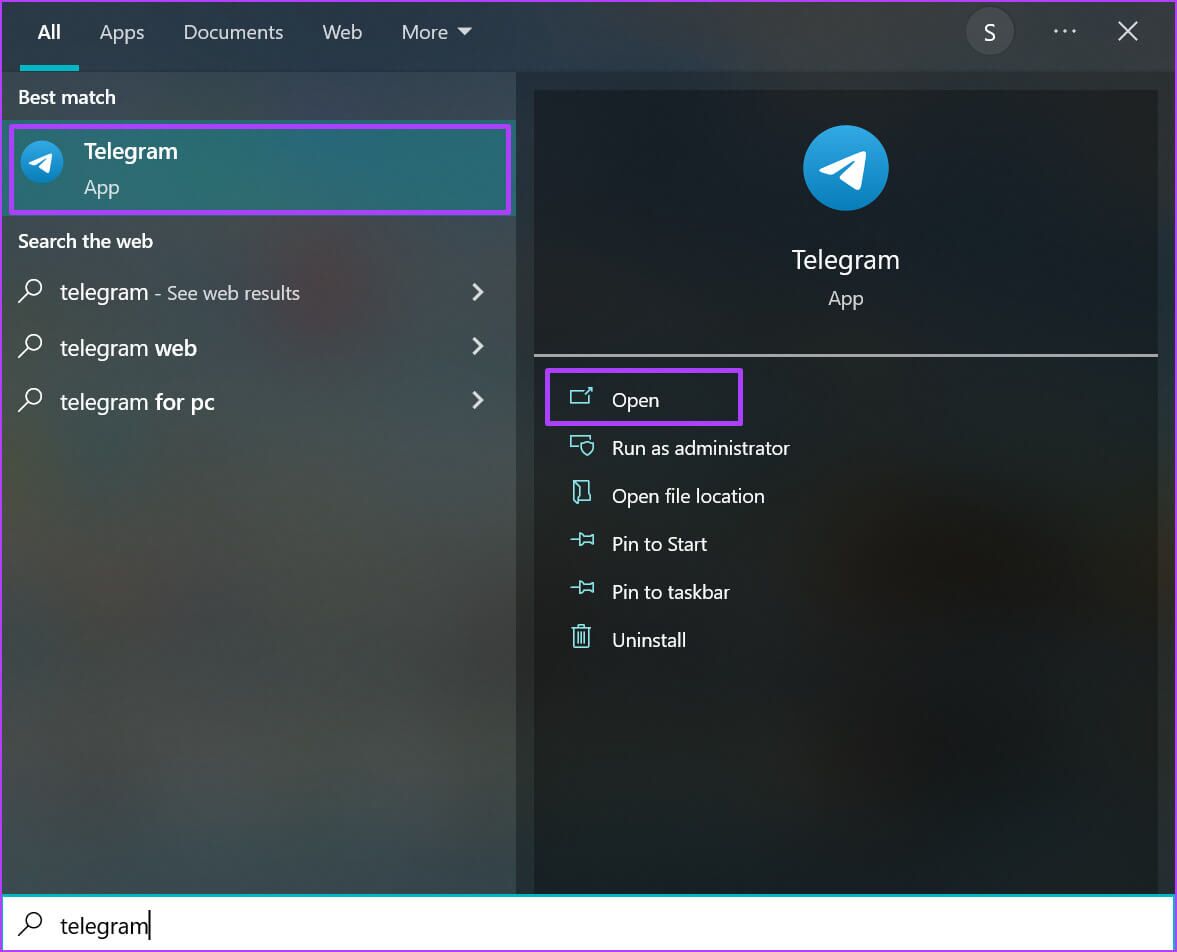Click the Open file location folder icon
Viewport: 1177px width, 952px height.
click(582, 493)
